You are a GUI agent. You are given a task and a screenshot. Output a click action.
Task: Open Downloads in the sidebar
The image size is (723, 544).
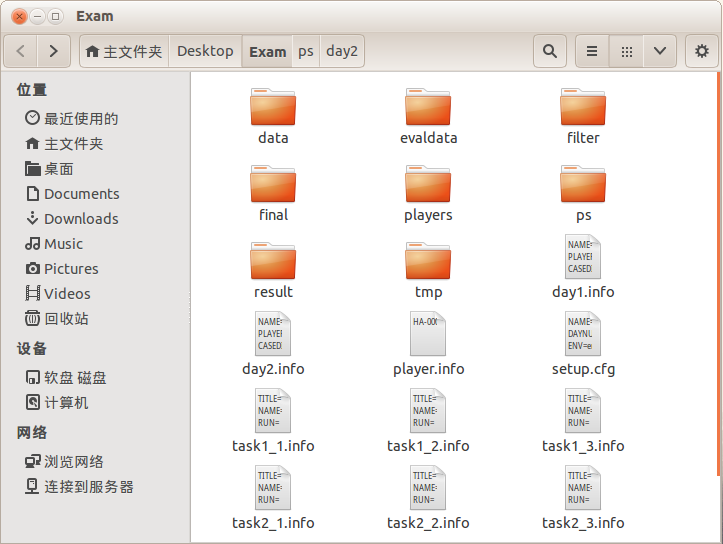pyautogui.click(x=81, y=218)
